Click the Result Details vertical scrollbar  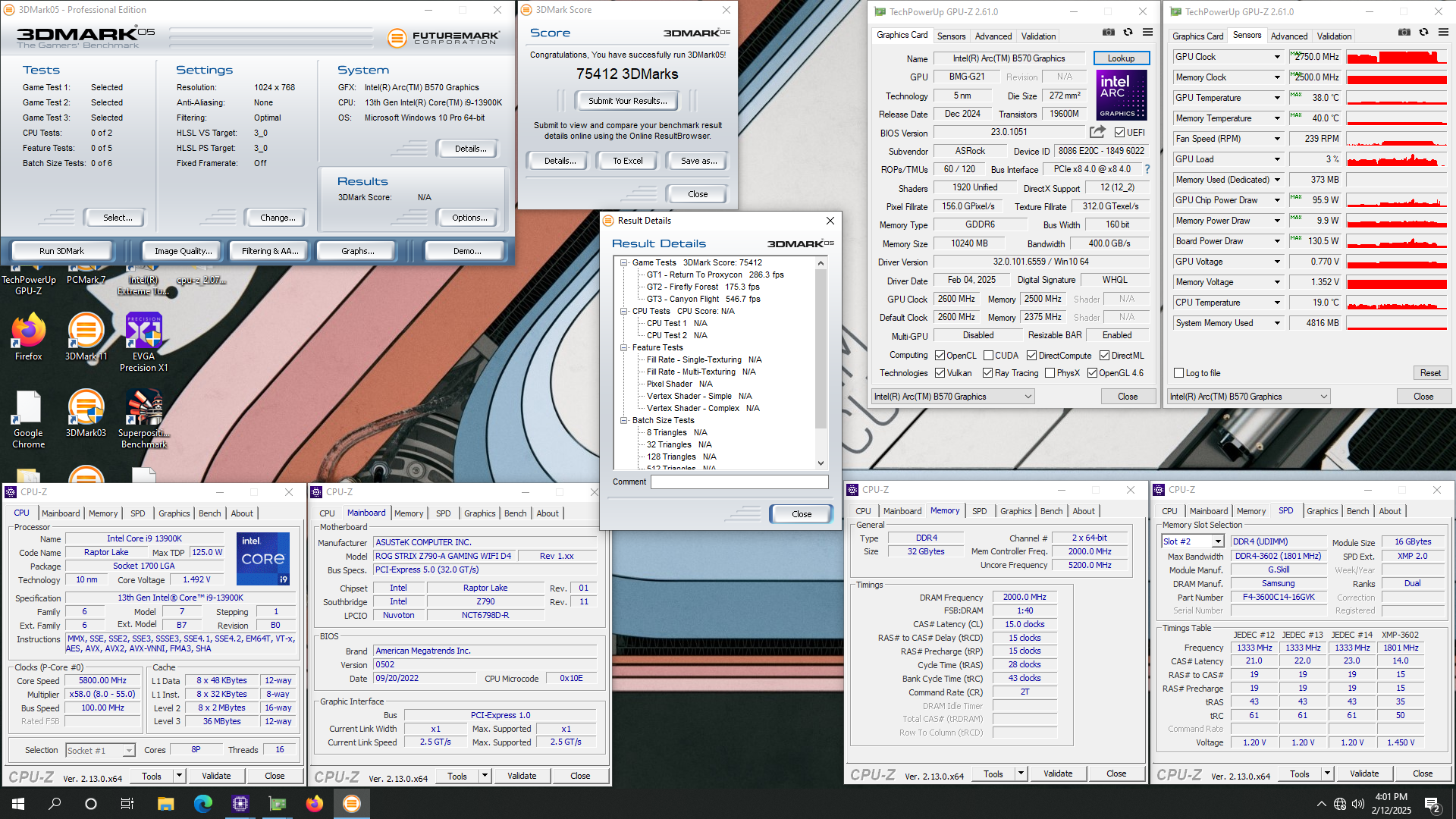coord(821,363)
